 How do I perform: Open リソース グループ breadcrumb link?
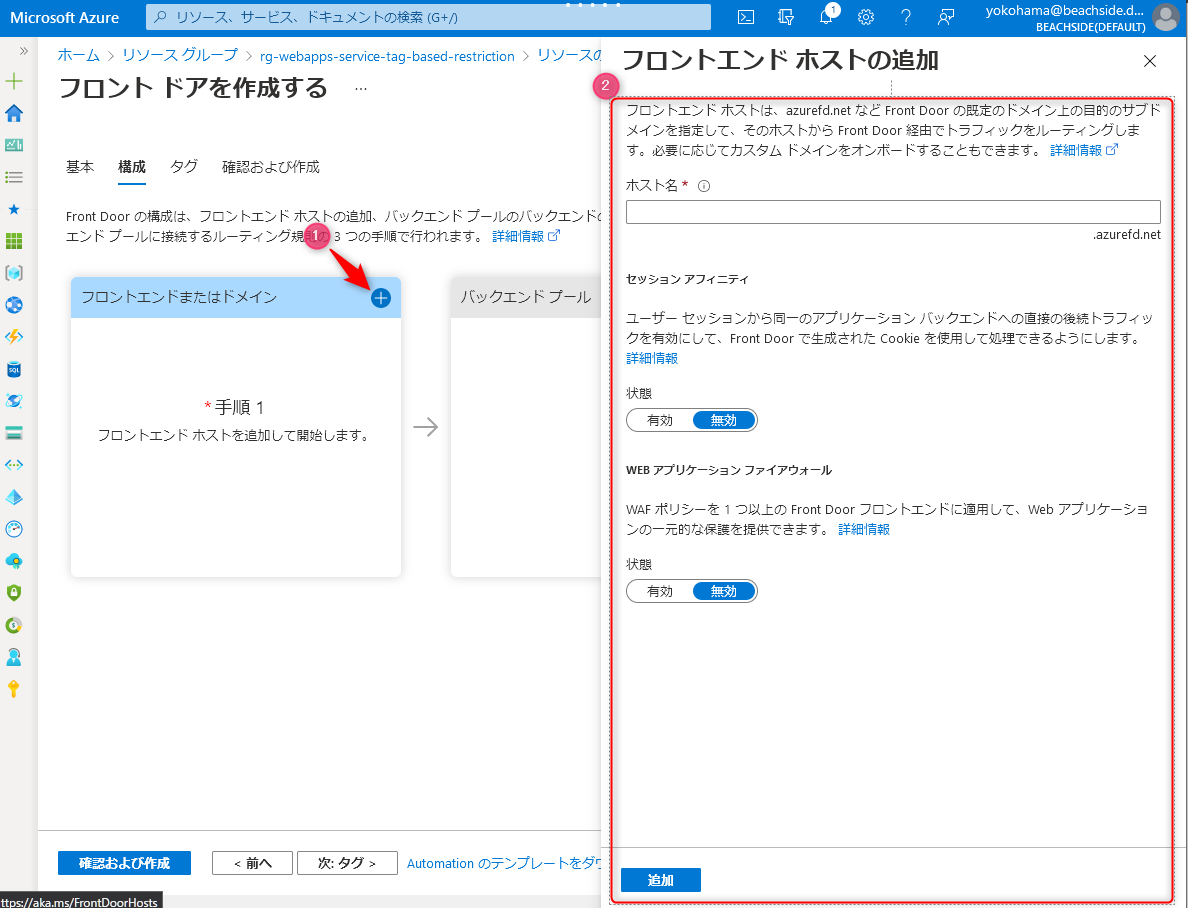pyautogui.click(x=180, y=55)
